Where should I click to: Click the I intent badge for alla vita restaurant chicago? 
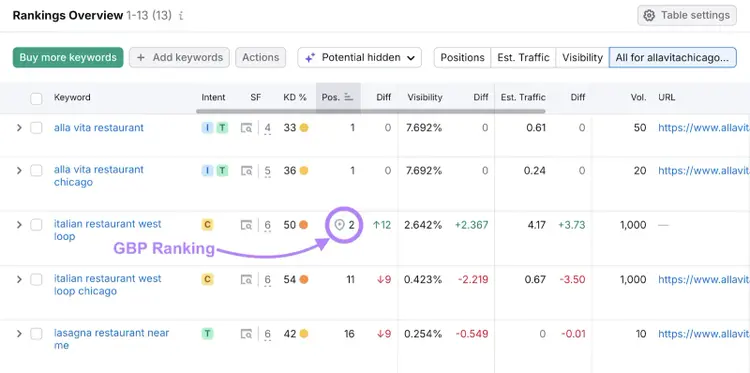207,170
